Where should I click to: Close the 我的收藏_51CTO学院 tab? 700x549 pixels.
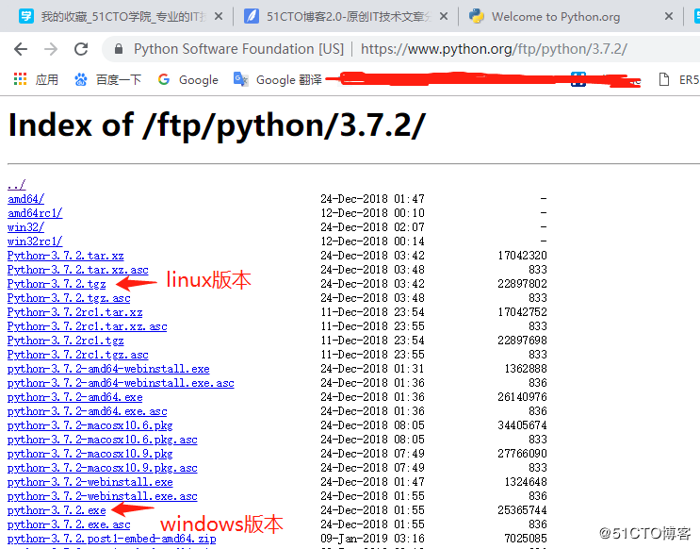(x=218, y=17)
